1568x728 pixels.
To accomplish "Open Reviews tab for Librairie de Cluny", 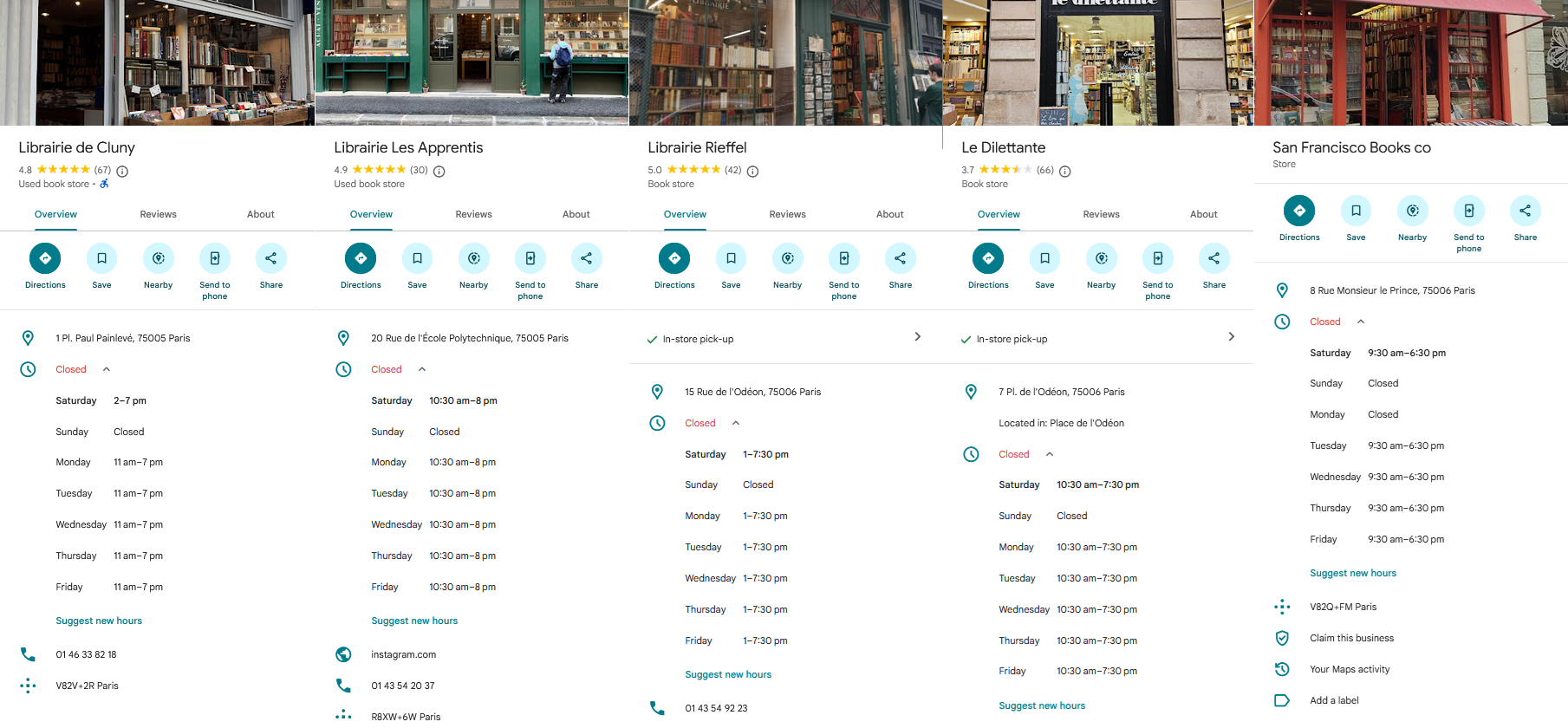I will 159,214.
